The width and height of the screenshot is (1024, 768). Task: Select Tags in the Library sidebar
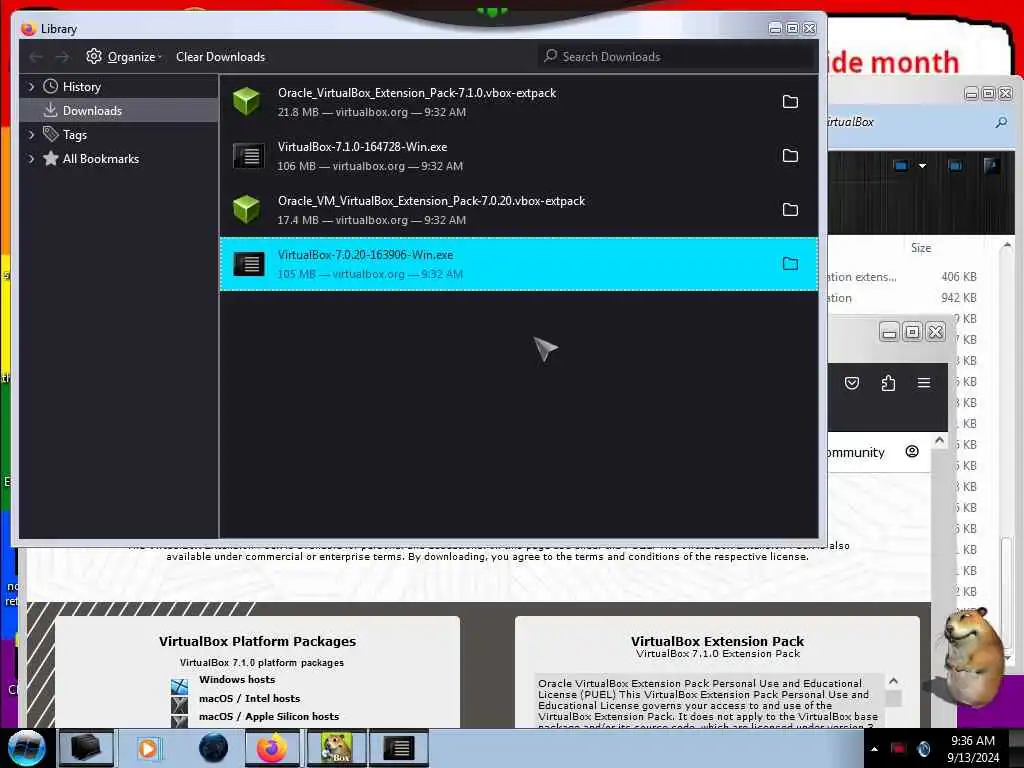tap(74, 135)
